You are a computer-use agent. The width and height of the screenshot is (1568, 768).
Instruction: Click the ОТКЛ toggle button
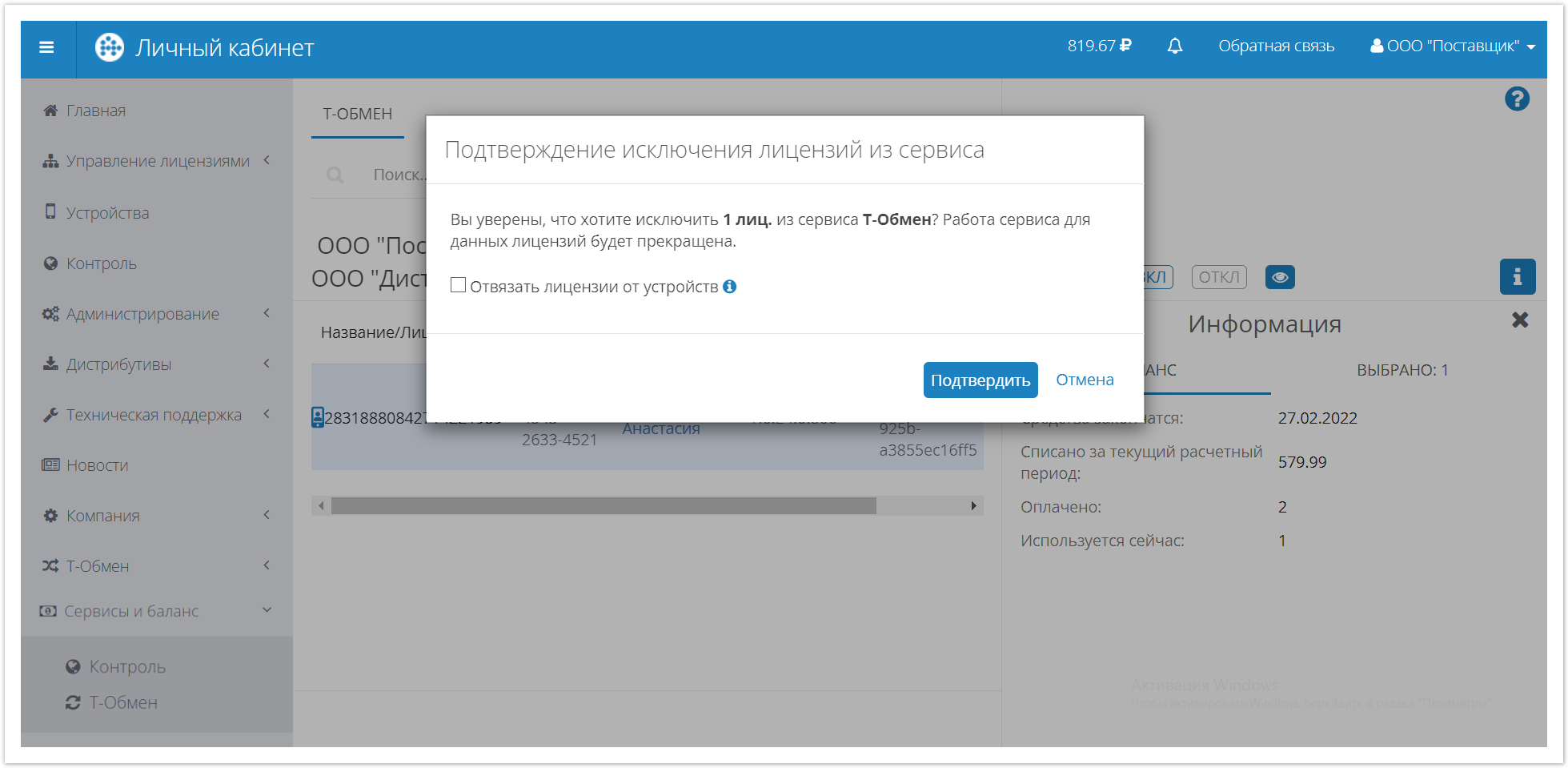pos(1218,277)
